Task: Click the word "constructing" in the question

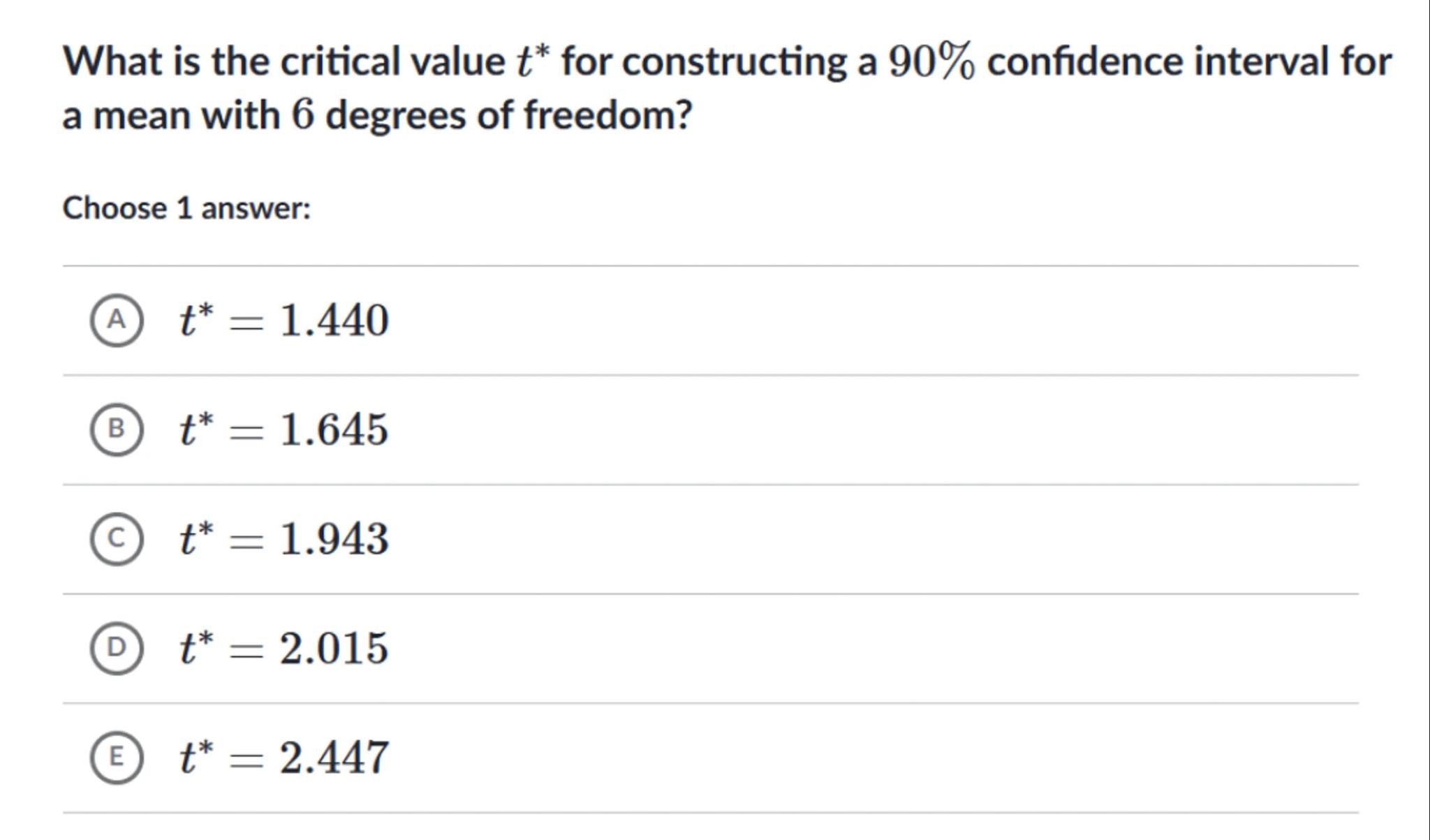Action: pyautogui.click(x=733, y=61)
